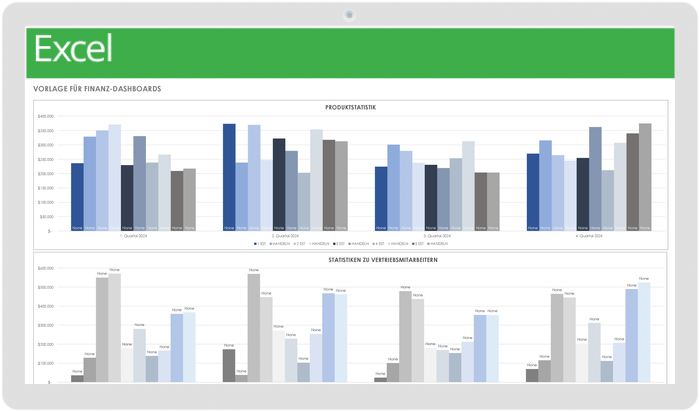Select the '3 EST' legend entry
Image resolution: width=700 pixels, height=412 pixels.
click(339, 244)
